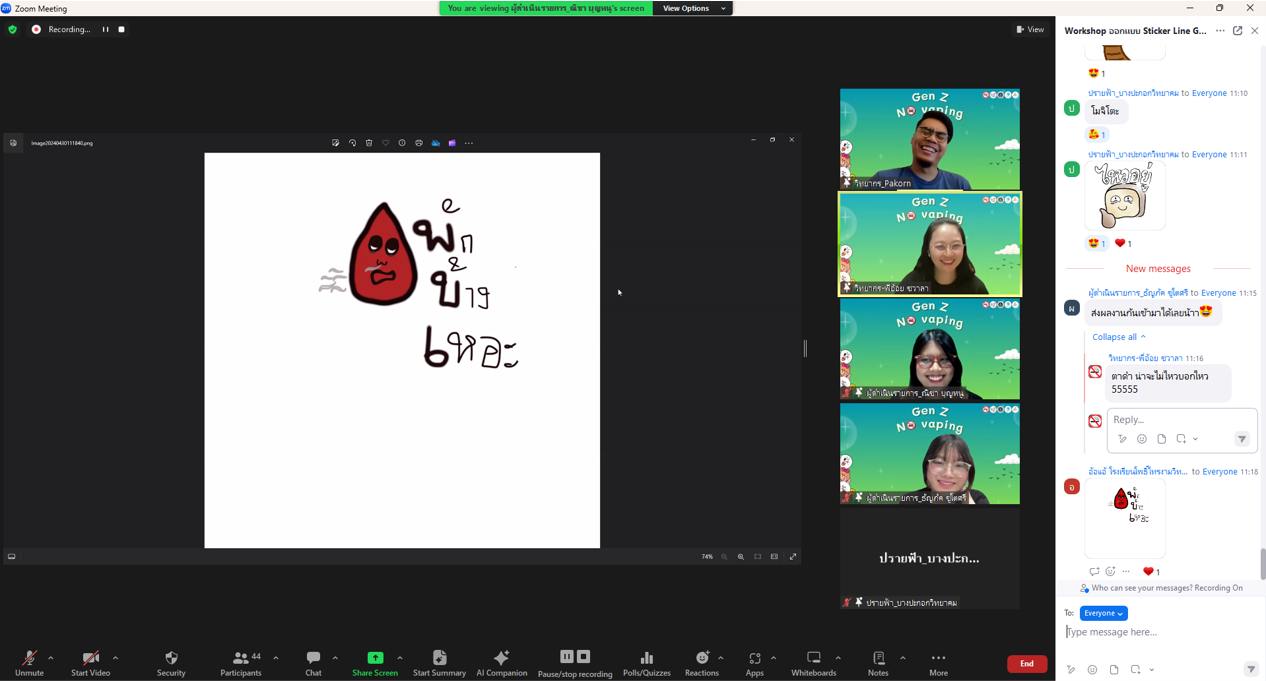This screenshot has width=1266, height=681.
Task: Open the Security options
Action: 171,662
